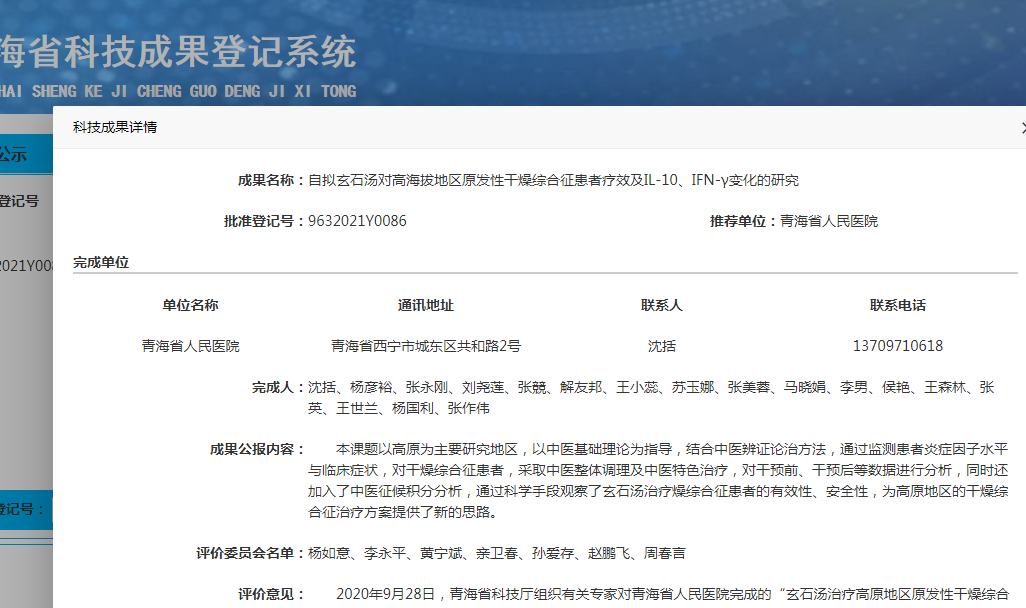Select the 公示 tab behind the dialog
The height and width of the screenshot is (608, 1026).
14,155
